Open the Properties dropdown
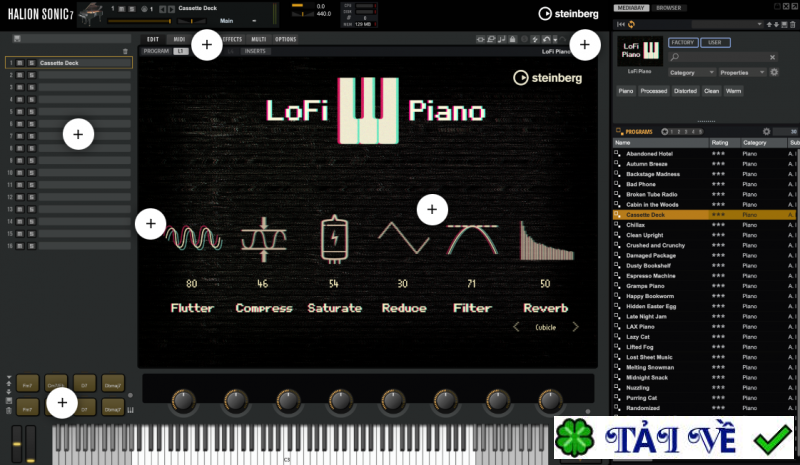 point(742,72)
